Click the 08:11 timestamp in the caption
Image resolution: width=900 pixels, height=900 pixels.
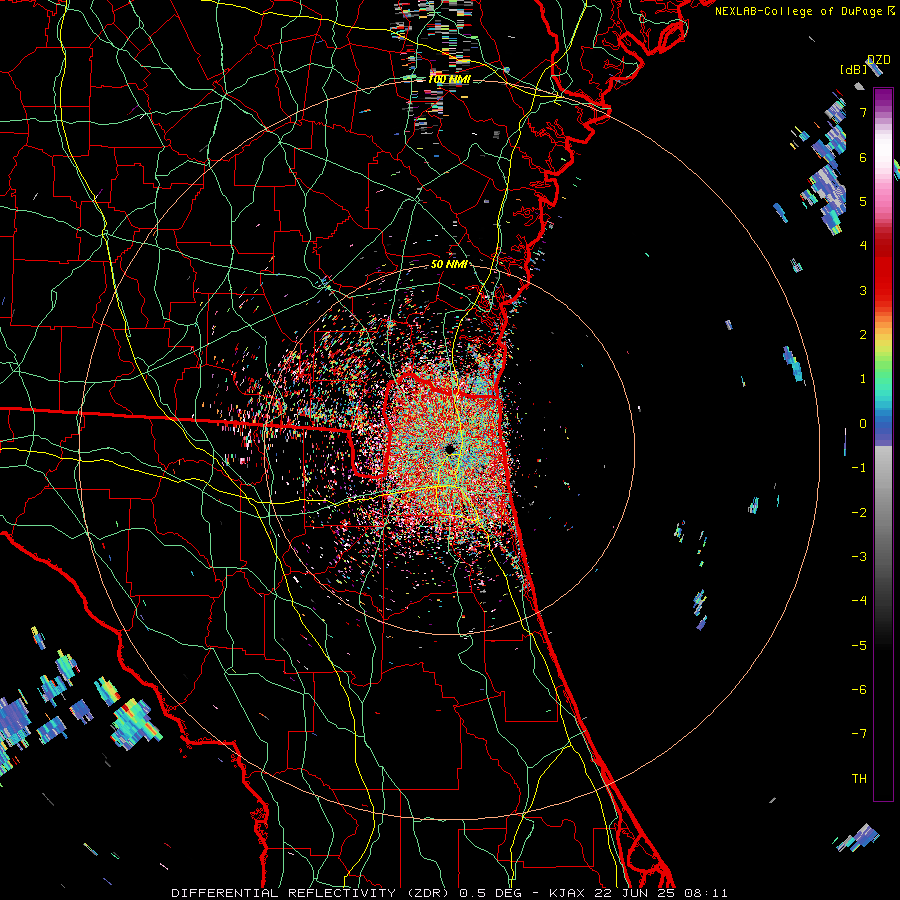(706, 893)
